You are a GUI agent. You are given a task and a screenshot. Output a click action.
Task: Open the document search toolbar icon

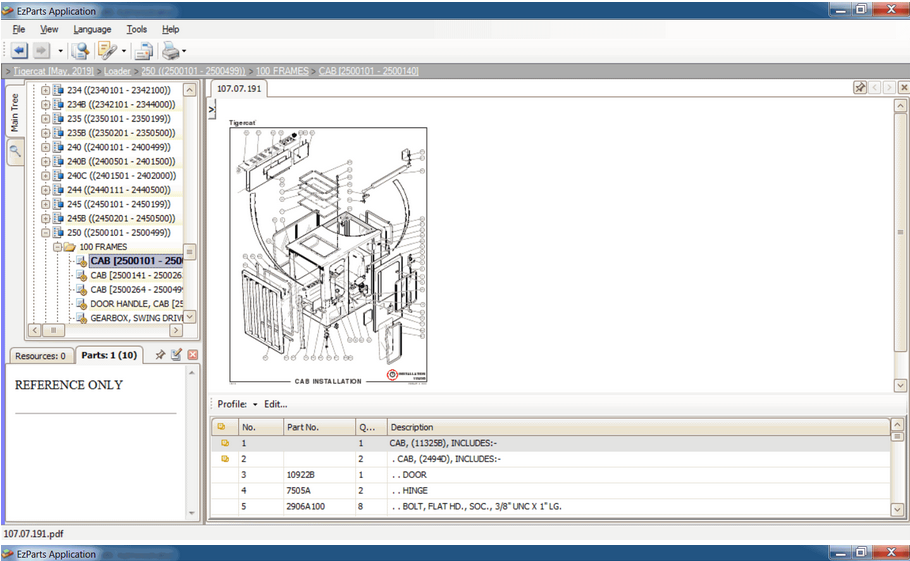pos(80,51)
